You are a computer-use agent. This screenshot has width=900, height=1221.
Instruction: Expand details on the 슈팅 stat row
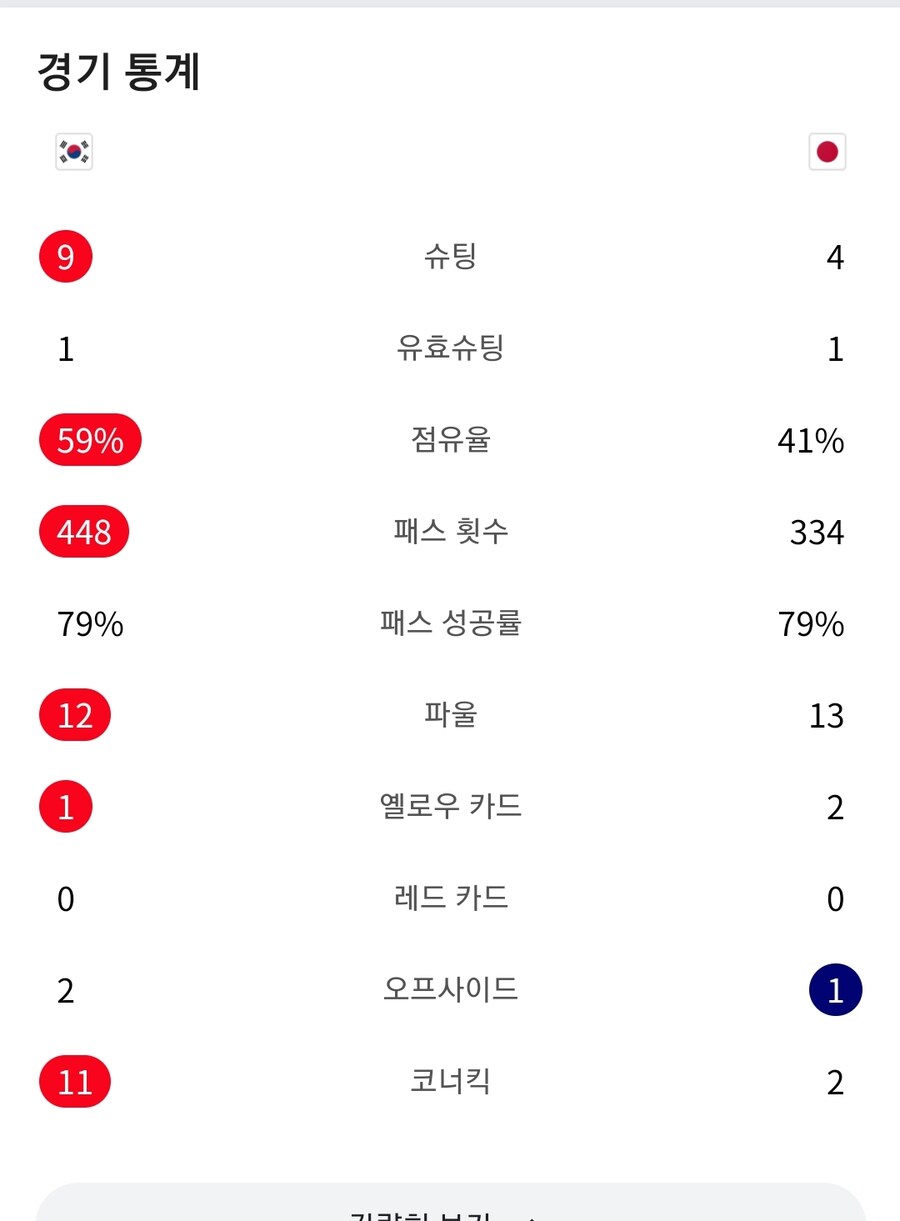pos(450,257)
